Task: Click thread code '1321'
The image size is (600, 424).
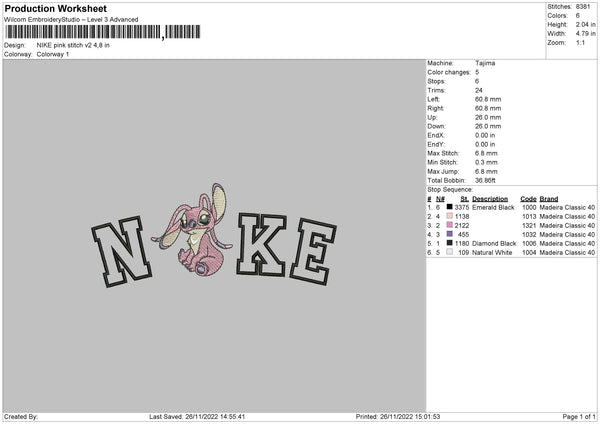Action: [x=529, y=225]
